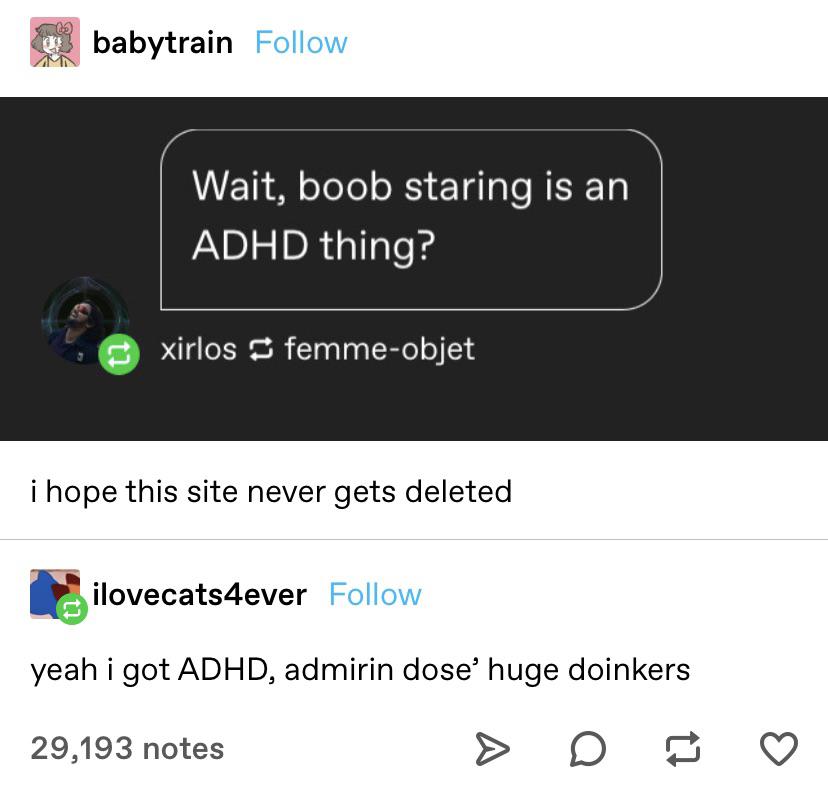Click the share paper-plane icon
The image size is (828, 785).
[x=492, y=748]
